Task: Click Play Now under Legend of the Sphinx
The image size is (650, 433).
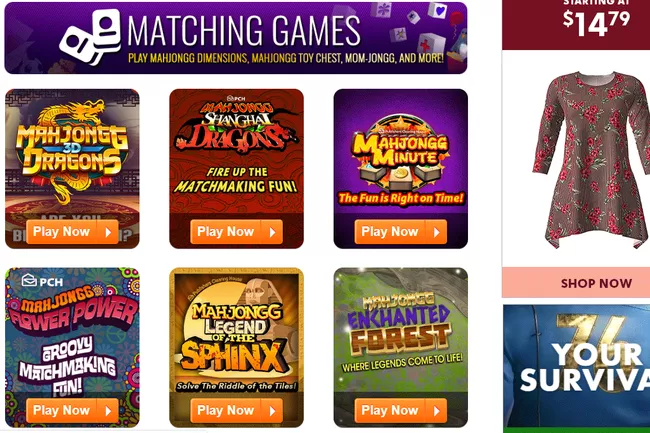Action: [236, 411]
